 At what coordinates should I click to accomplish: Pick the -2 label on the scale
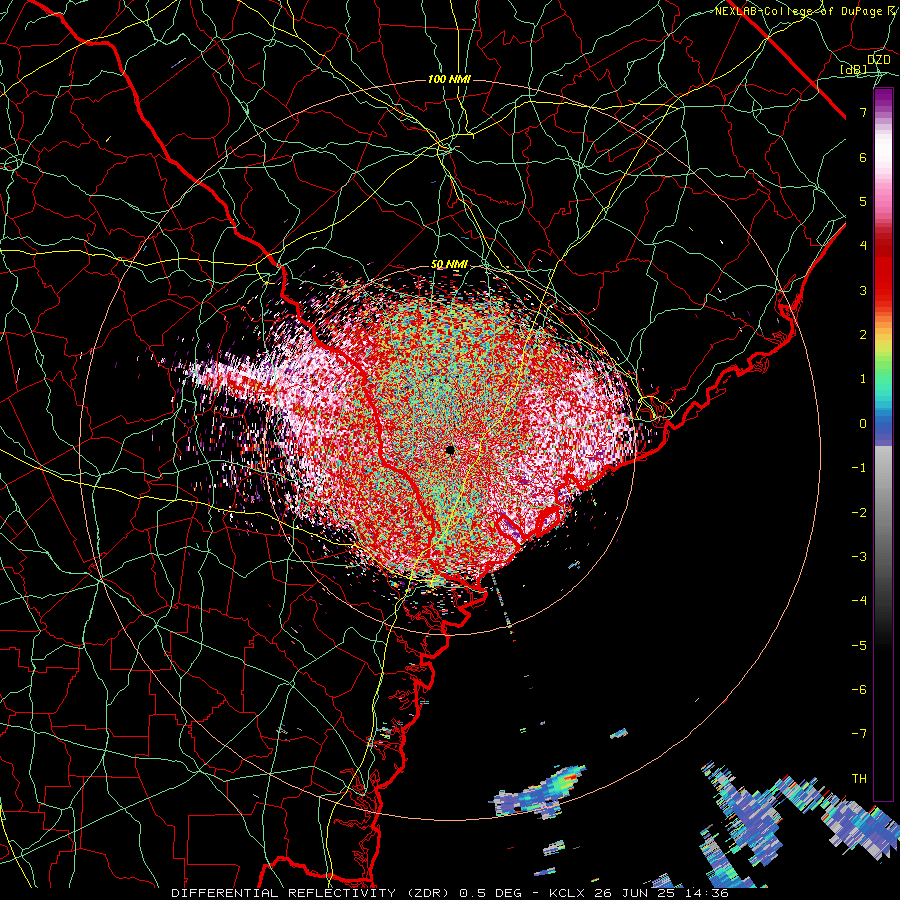coord(859,513)
